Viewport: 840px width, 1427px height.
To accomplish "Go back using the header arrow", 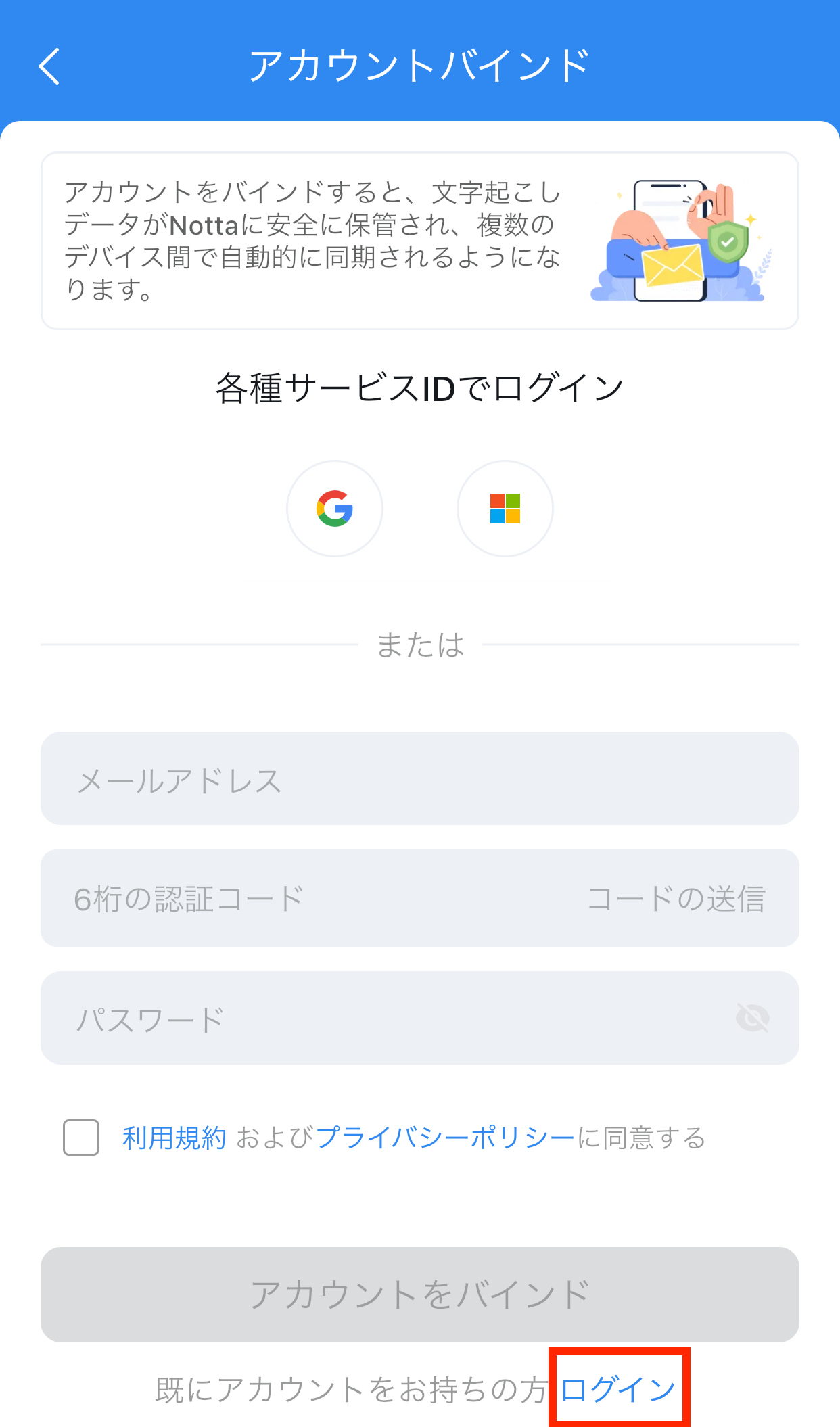I will click(x=49, y=66).
